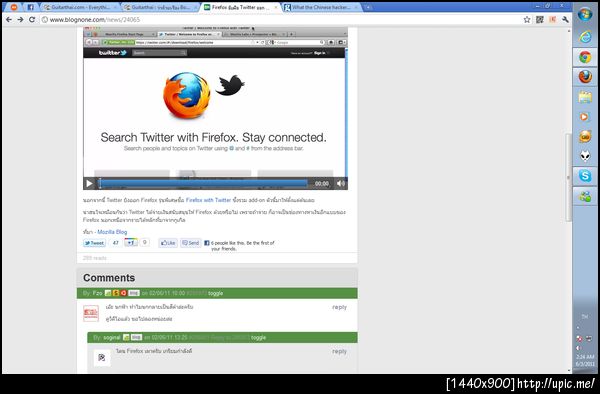The width and height of the screenshot is (600, 394).
Task: Click the blog badge next to Fzo
Action: (x=134, y=293)
